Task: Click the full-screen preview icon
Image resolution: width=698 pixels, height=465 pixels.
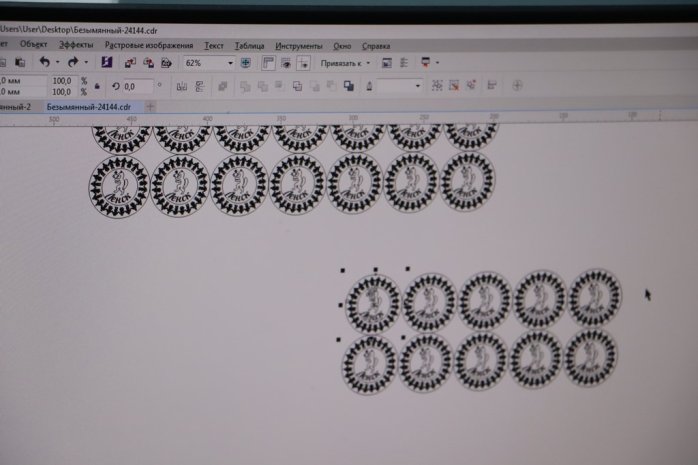Action: click(x=245, y=63)
